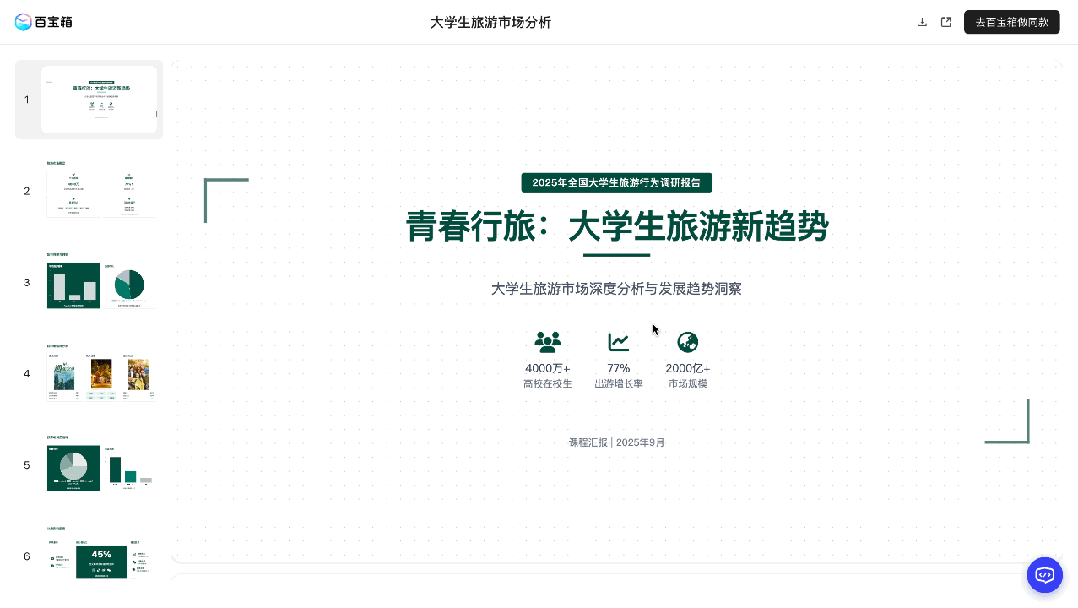Select slide 5 thumbnail with bar charts
This screenshot has width=1078, height=608.
pos(100,466)
